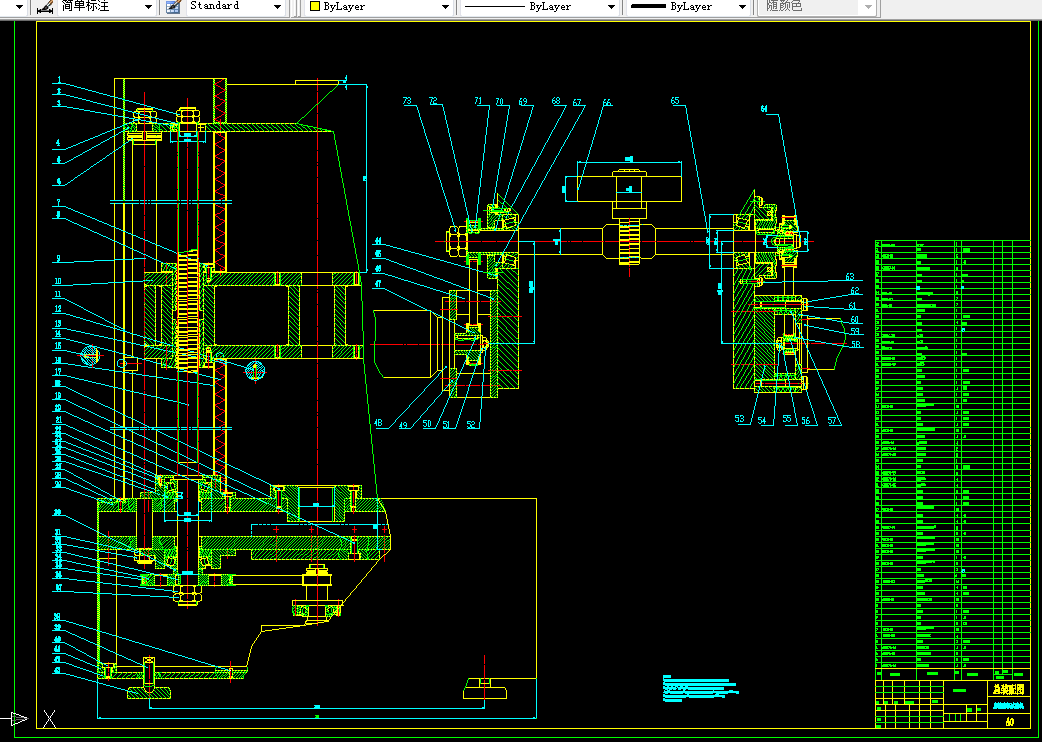Click the table style icon beside Standard
This screenshot has height=742, width=1042.
point(173,7)
